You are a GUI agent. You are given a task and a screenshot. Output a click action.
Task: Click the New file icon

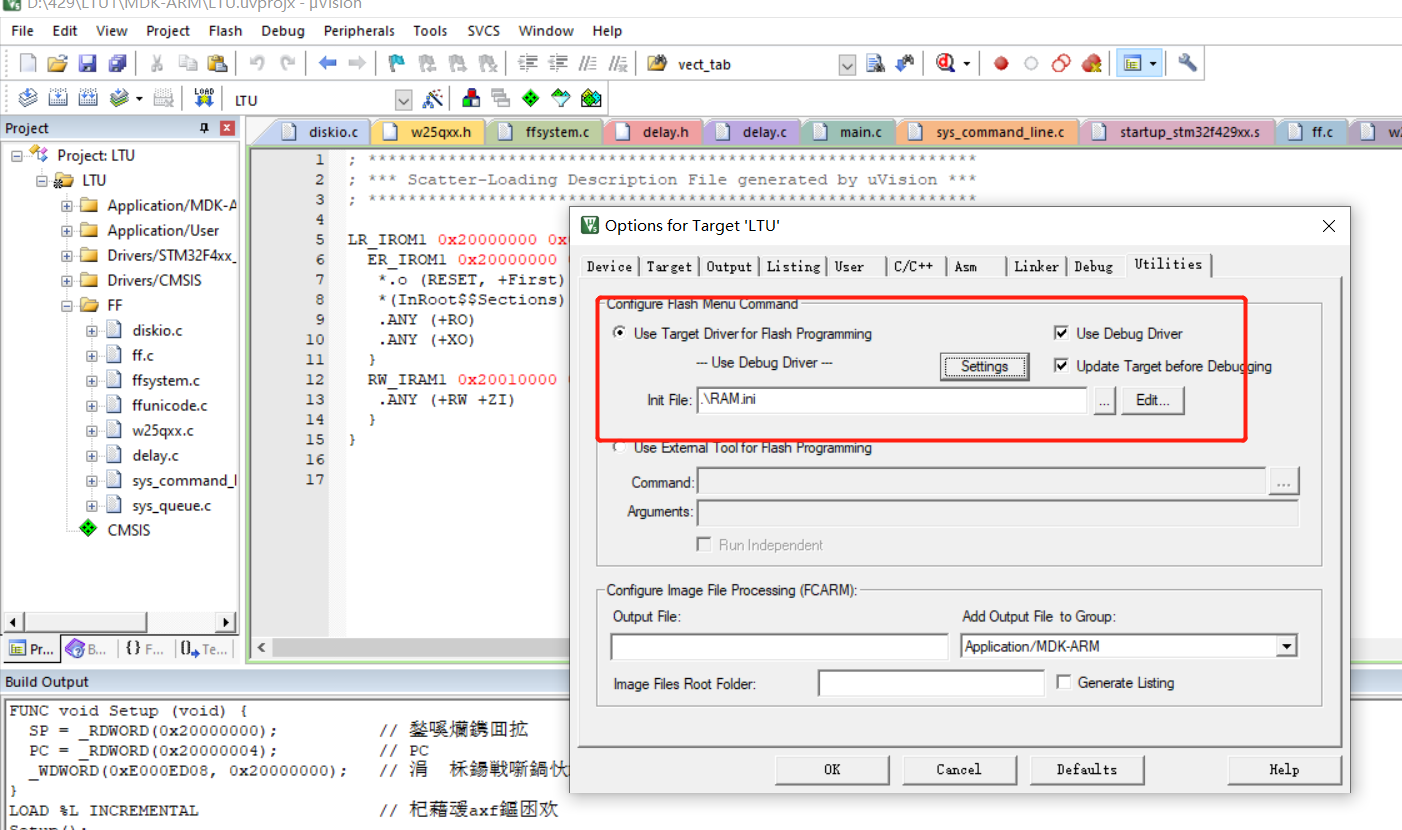28,64
